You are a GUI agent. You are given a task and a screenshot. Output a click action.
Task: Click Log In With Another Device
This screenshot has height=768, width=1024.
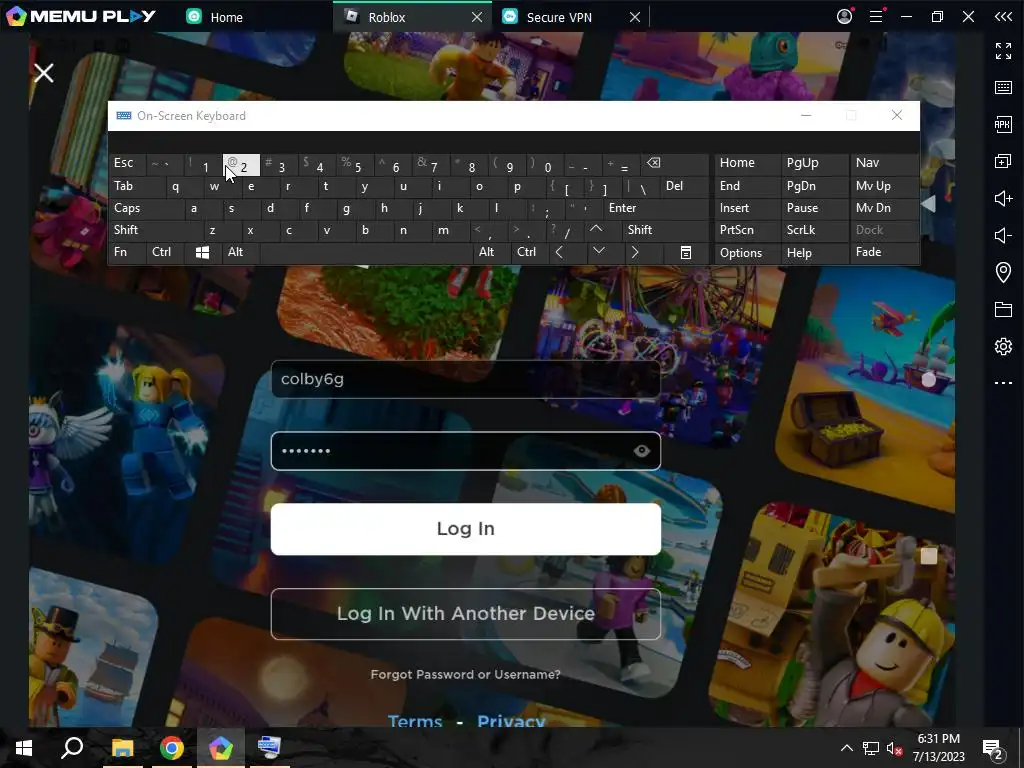466,614
